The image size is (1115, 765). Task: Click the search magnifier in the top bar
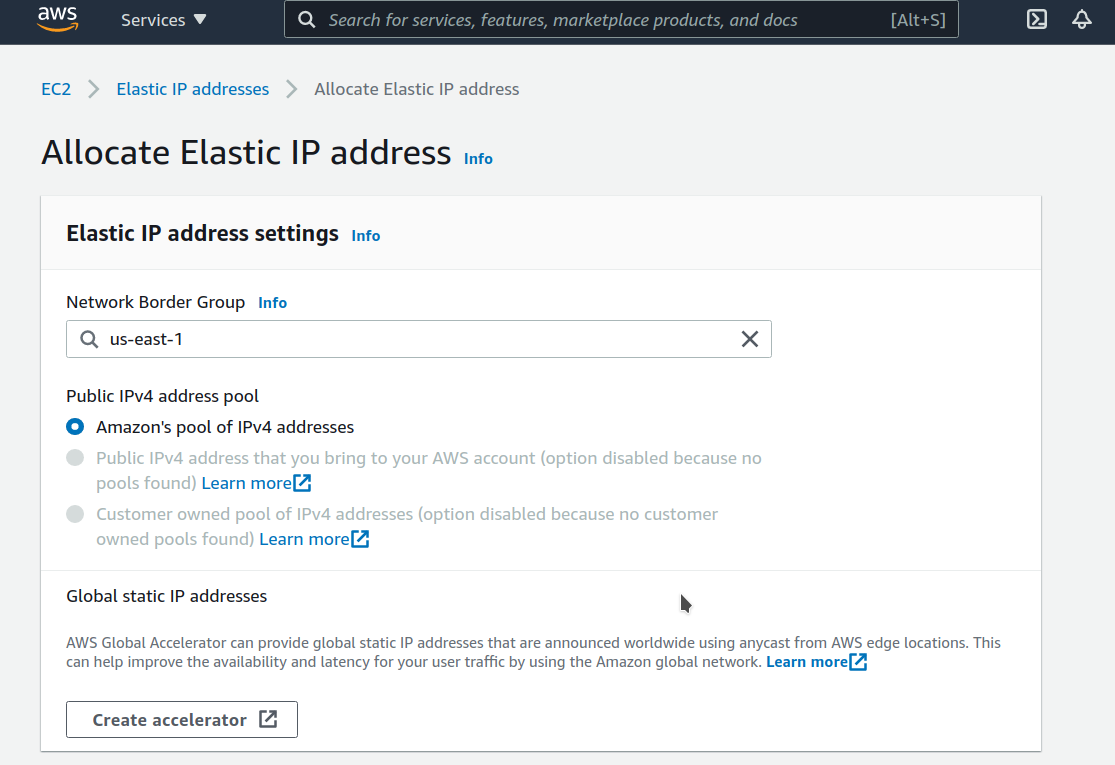306,19
